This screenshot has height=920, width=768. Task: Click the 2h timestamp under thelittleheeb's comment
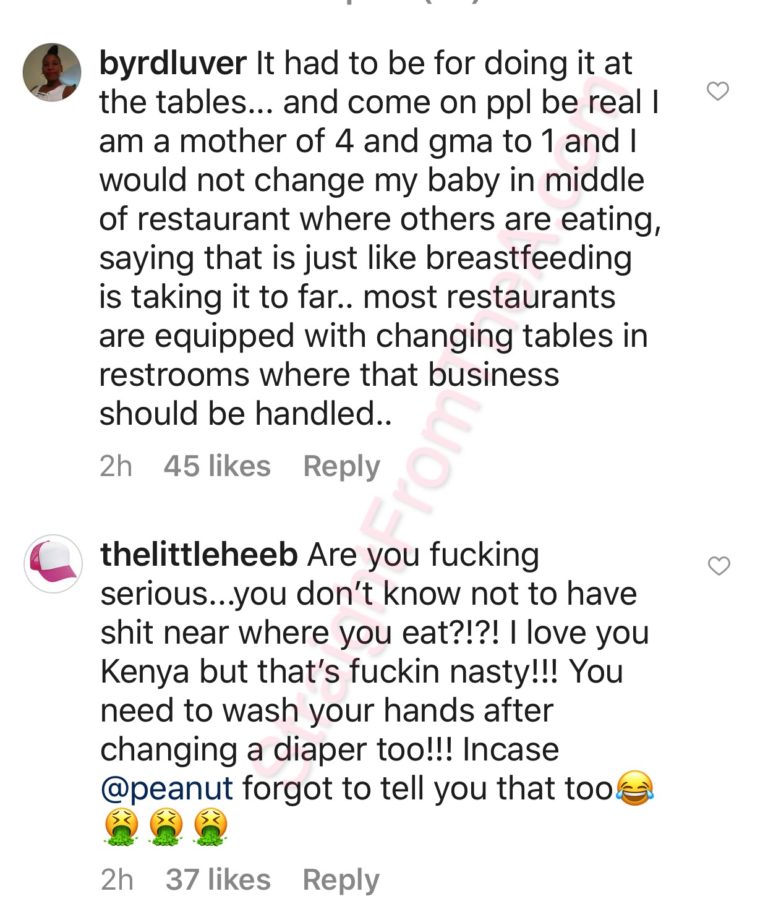point(116,880)
